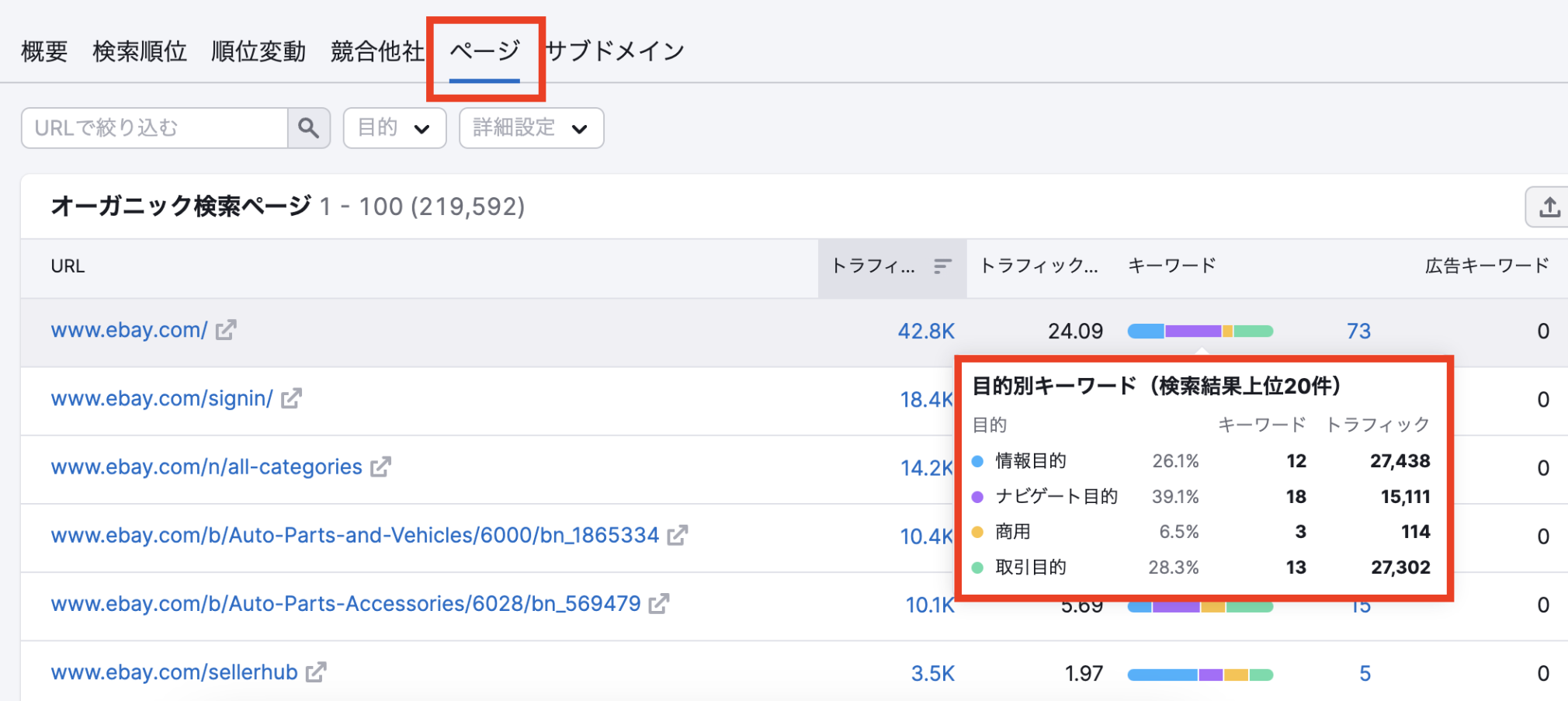Click the 1.97 traffic percentage cell
The image size is (1568, 701).
(x=1084, y=673)
